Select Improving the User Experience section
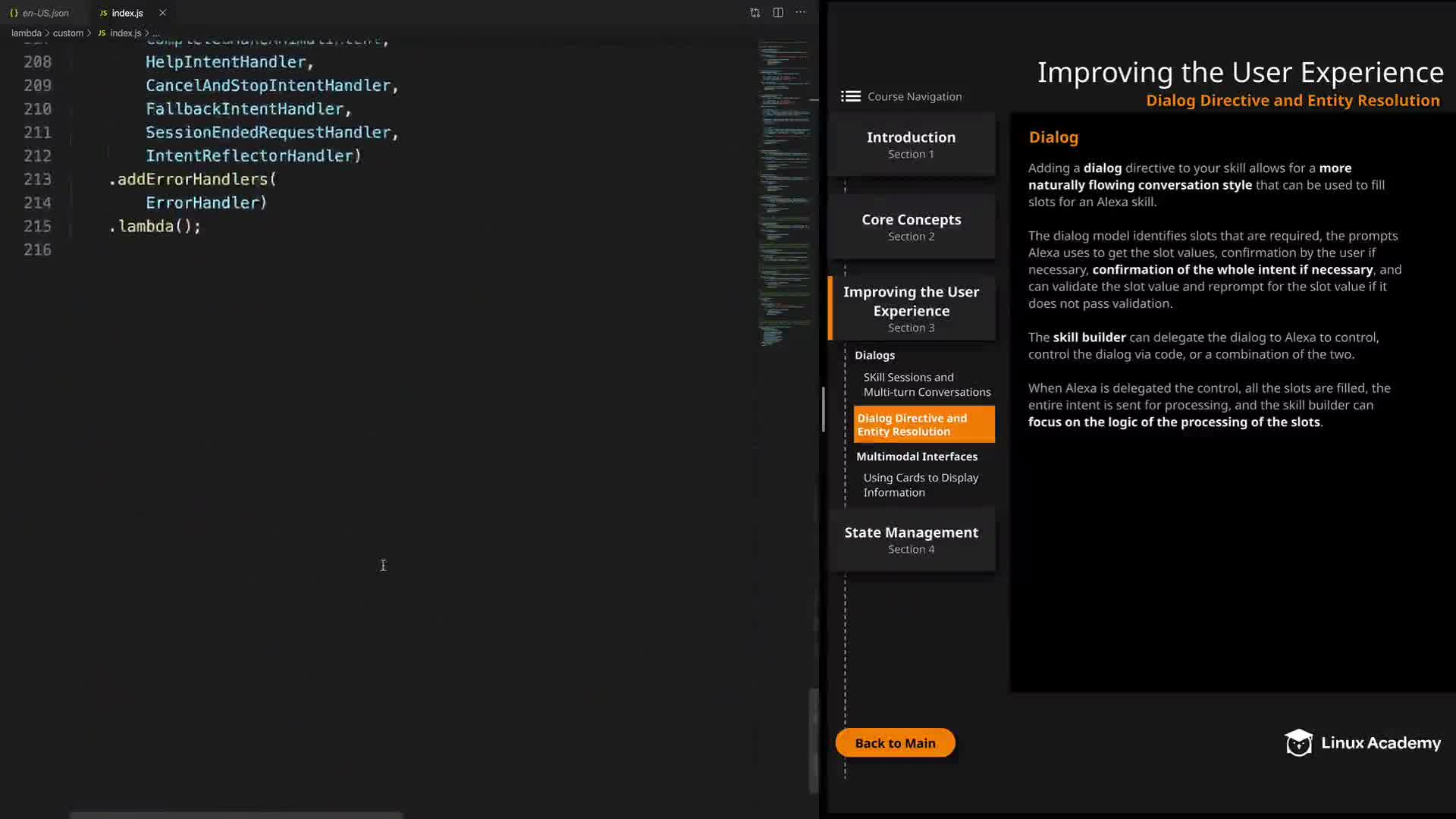Image resolution: width=1456 pixels, height=819 pixels. [911, 308]
